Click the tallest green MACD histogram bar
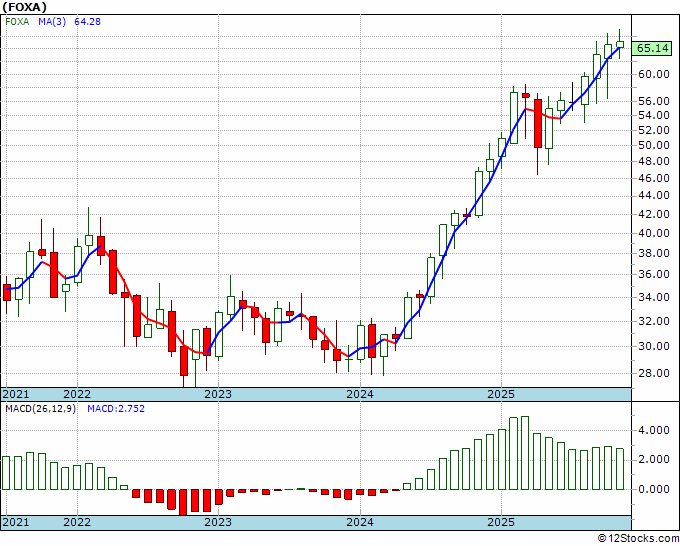The height and width of the screenshot is (546, 680). click(x=525, y=453)
